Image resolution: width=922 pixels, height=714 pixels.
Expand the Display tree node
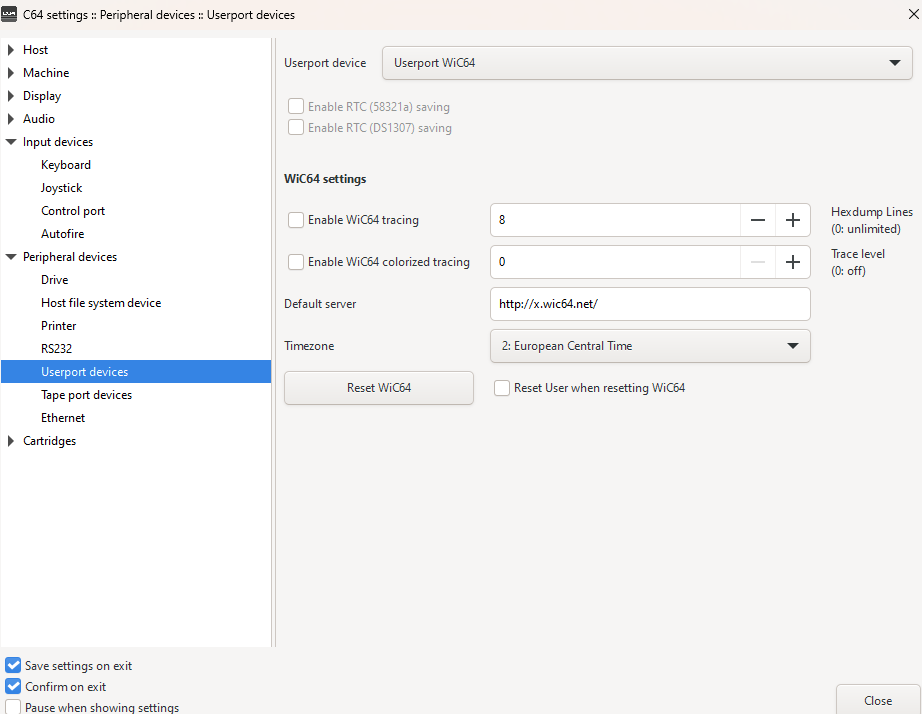11,96
